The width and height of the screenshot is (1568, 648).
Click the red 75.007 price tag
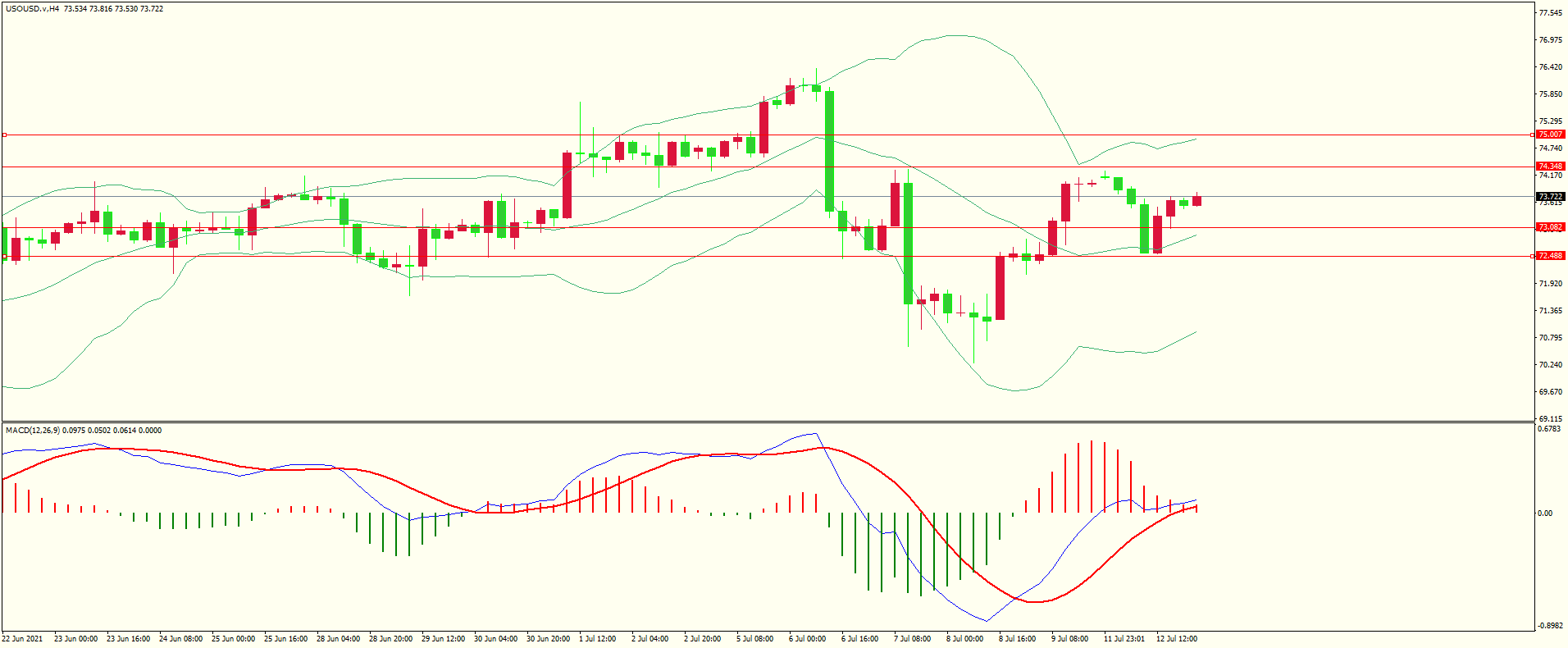[1551, 135]
